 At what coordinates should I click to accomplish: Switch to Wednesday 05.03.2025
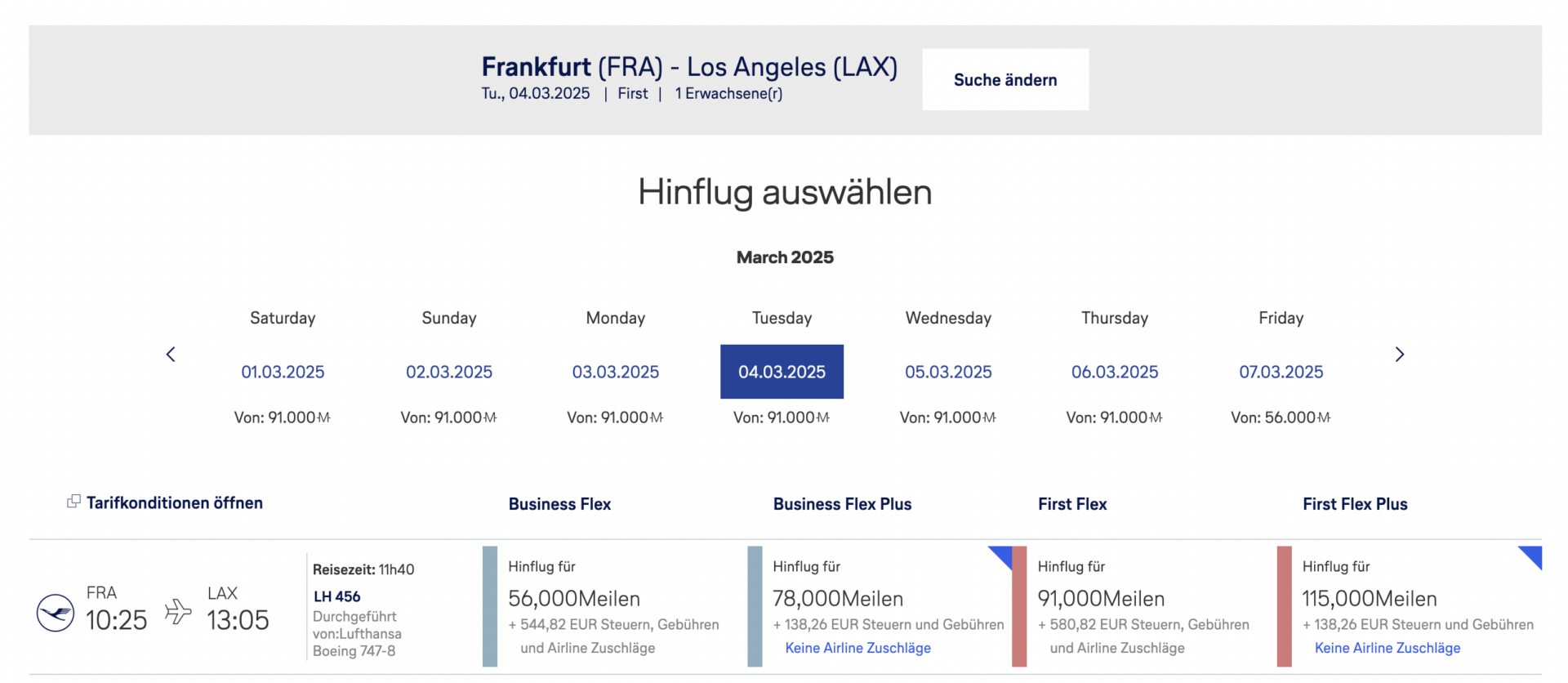[948, 372]
